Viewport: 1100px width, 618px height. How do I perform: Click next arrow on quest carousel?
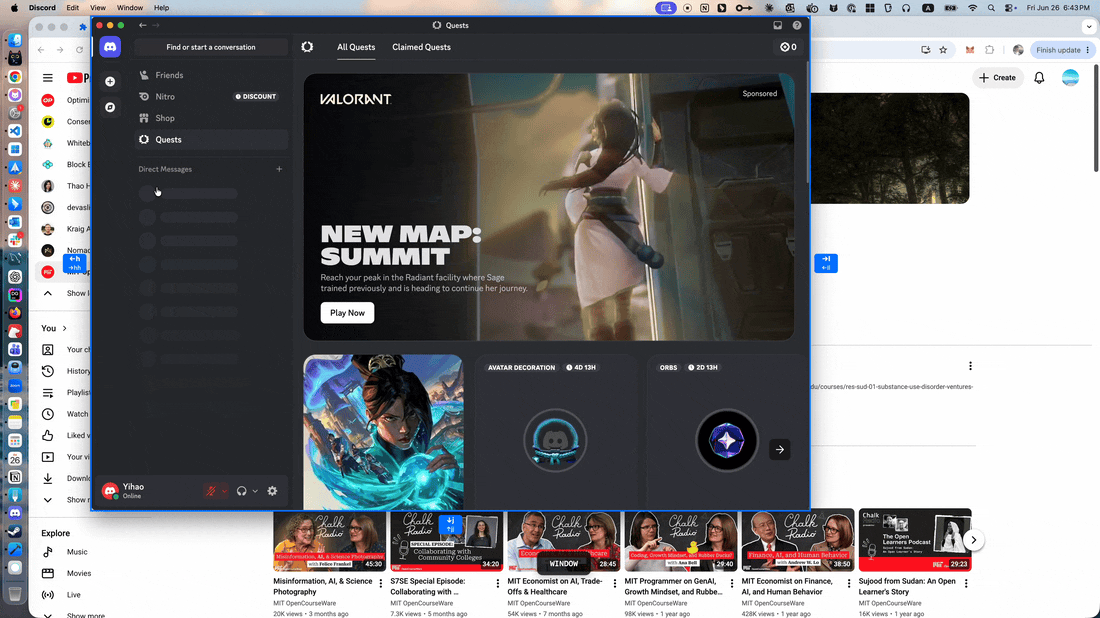pos(779,450)
